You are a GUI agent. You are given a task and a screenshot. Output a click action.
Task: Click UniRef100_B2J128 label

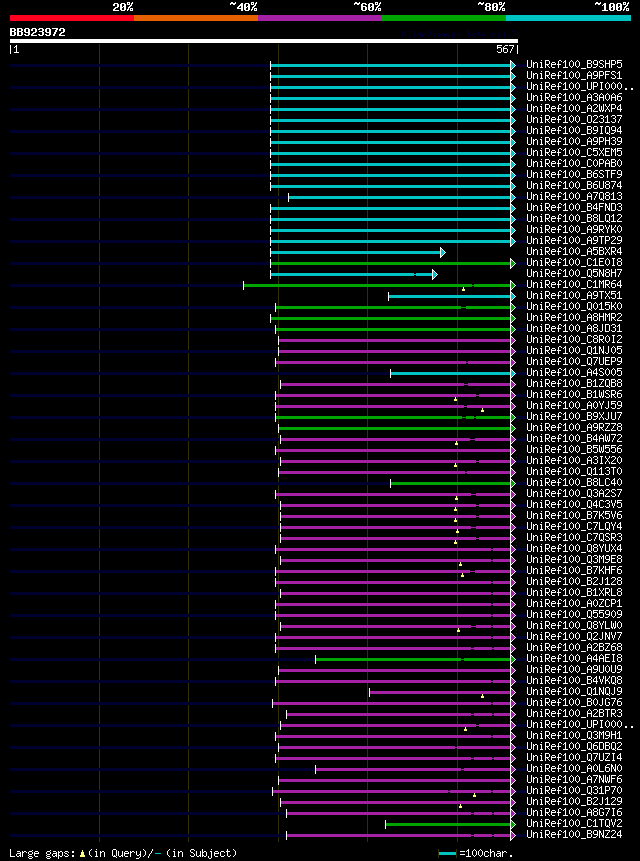tap(574, 581)
